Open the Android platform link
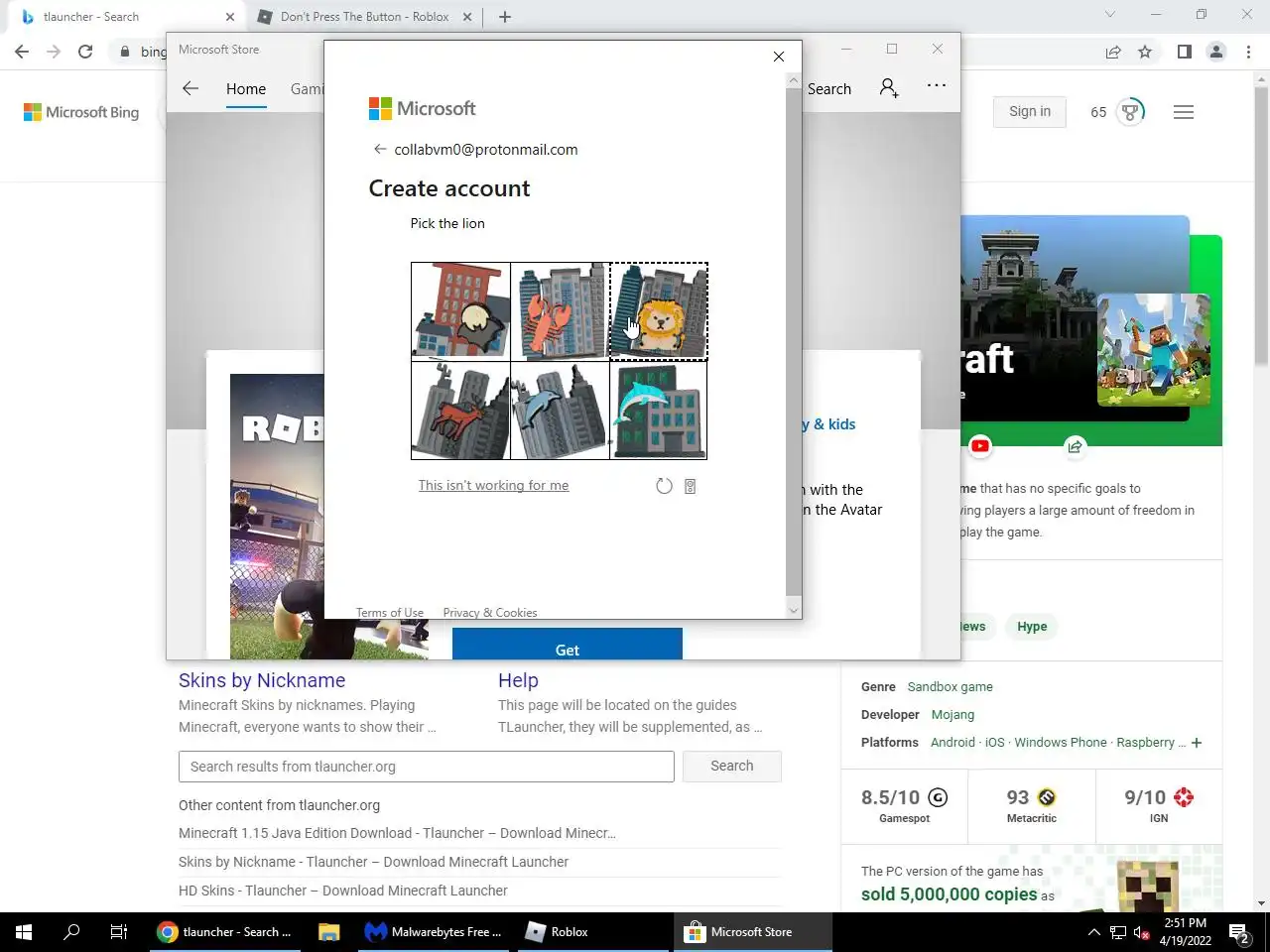The width and height of the screenshot is (1270, 952). [952, 742]
